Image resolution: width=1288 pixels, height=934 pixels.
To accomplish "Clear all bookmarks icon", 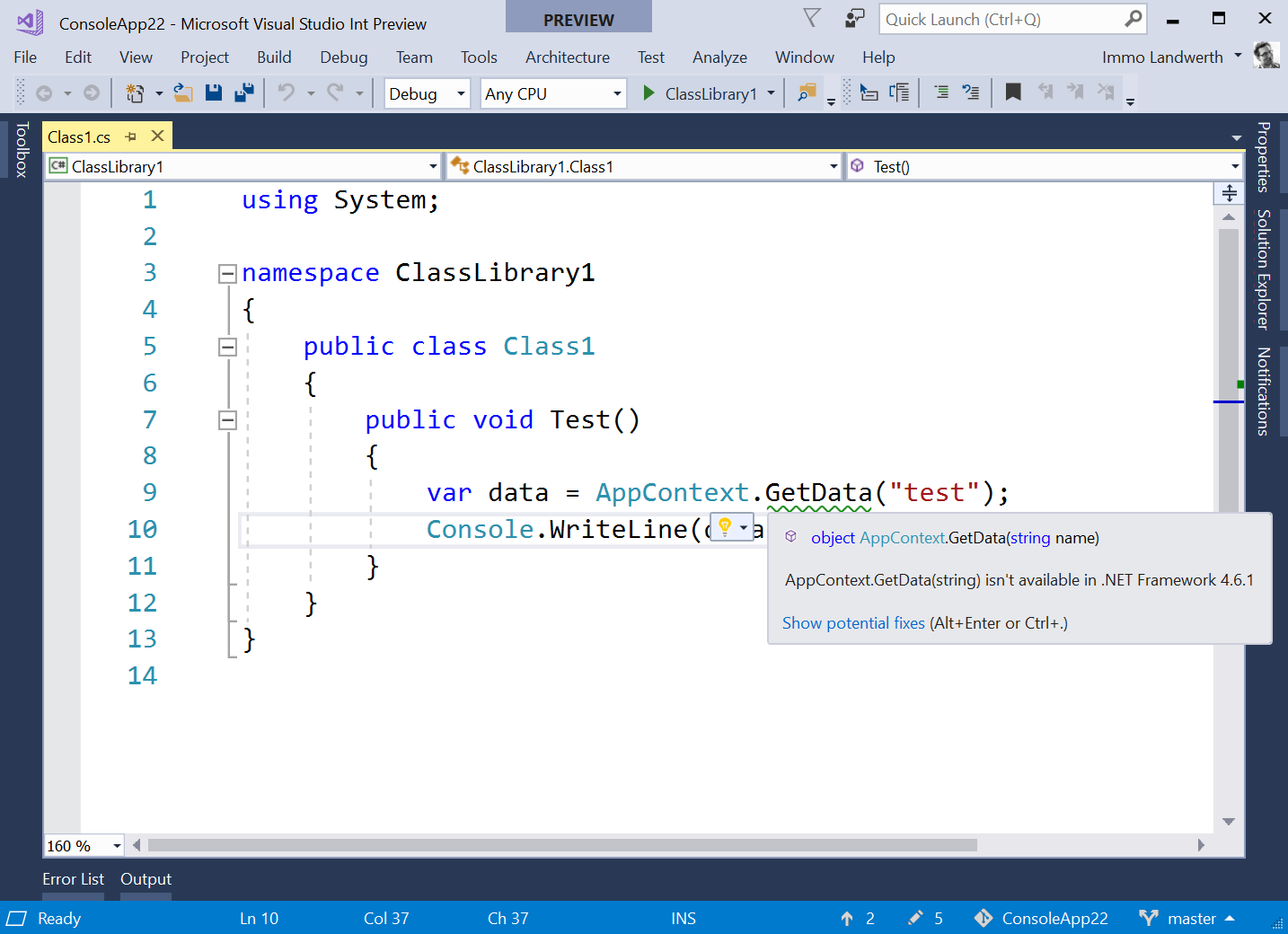I will coord(1106,93).
